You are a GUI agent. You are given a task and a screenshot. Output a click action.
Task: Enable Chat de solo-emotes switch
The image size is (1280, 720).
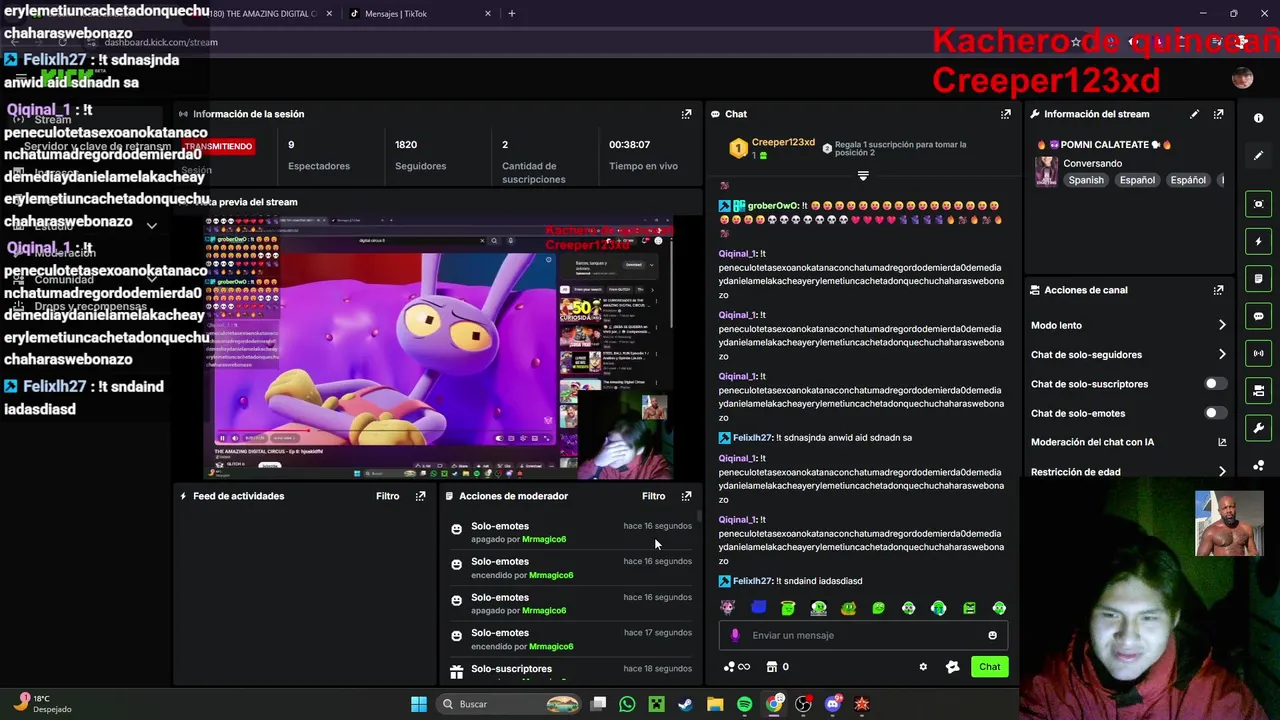[x=1214, y=413]
